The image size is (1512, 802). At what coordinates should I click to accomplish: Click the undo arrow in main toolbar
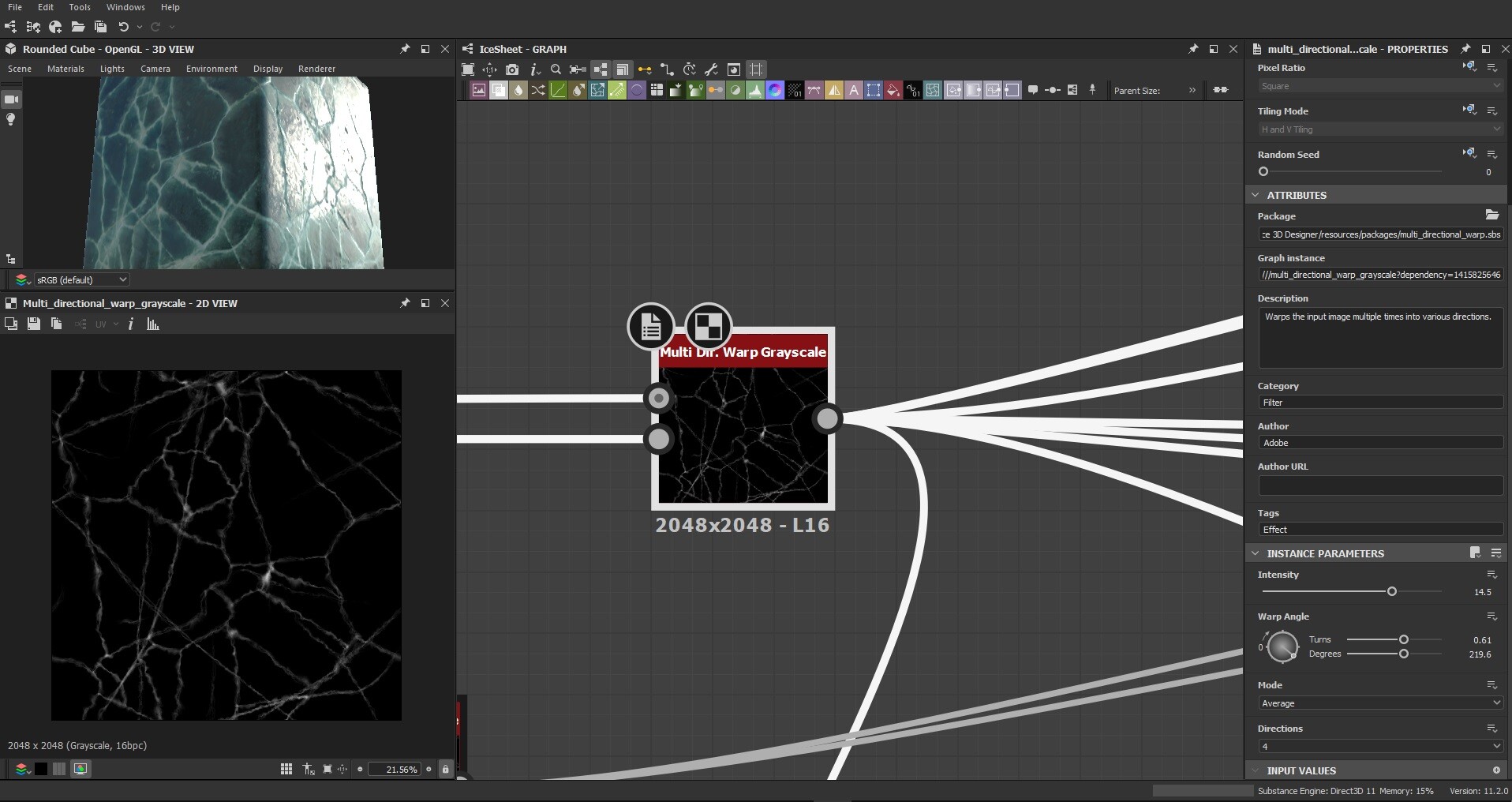click(x=124, y=27)
